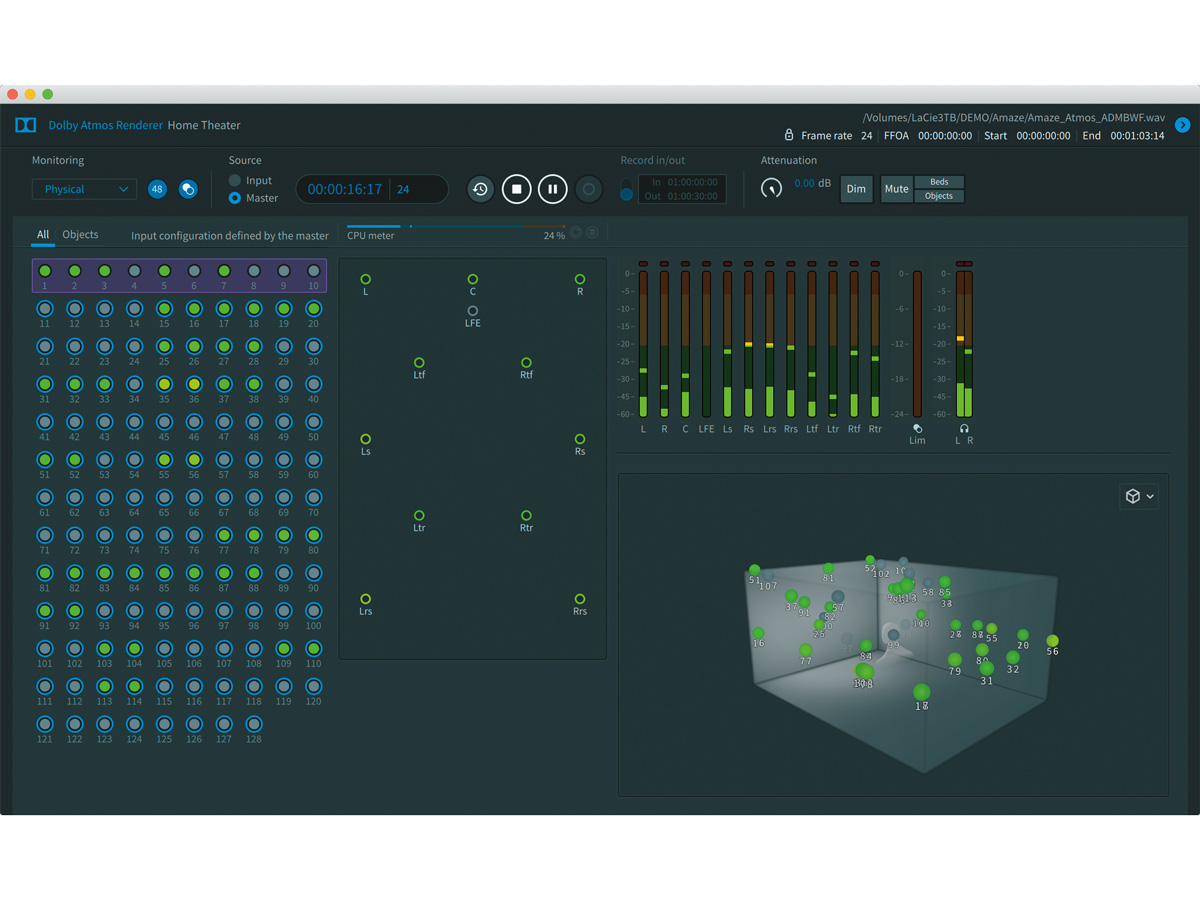Select the Lrs speaker in the layout
Viewport: 1200px width, 900px height.
pyautogui.click(x=366, y=599)
